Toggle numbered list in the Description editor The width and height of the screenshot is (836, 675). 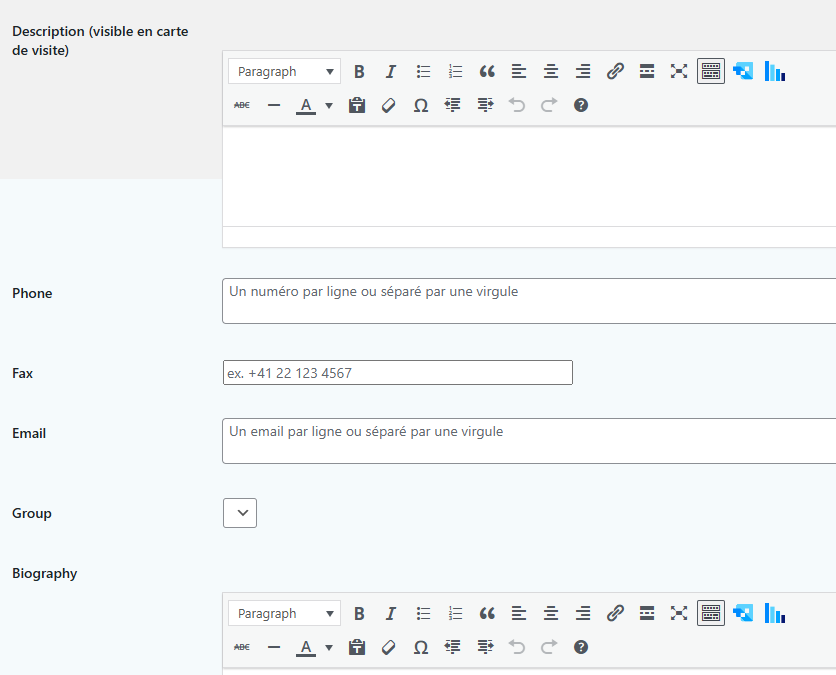click(x=455, y=71)
